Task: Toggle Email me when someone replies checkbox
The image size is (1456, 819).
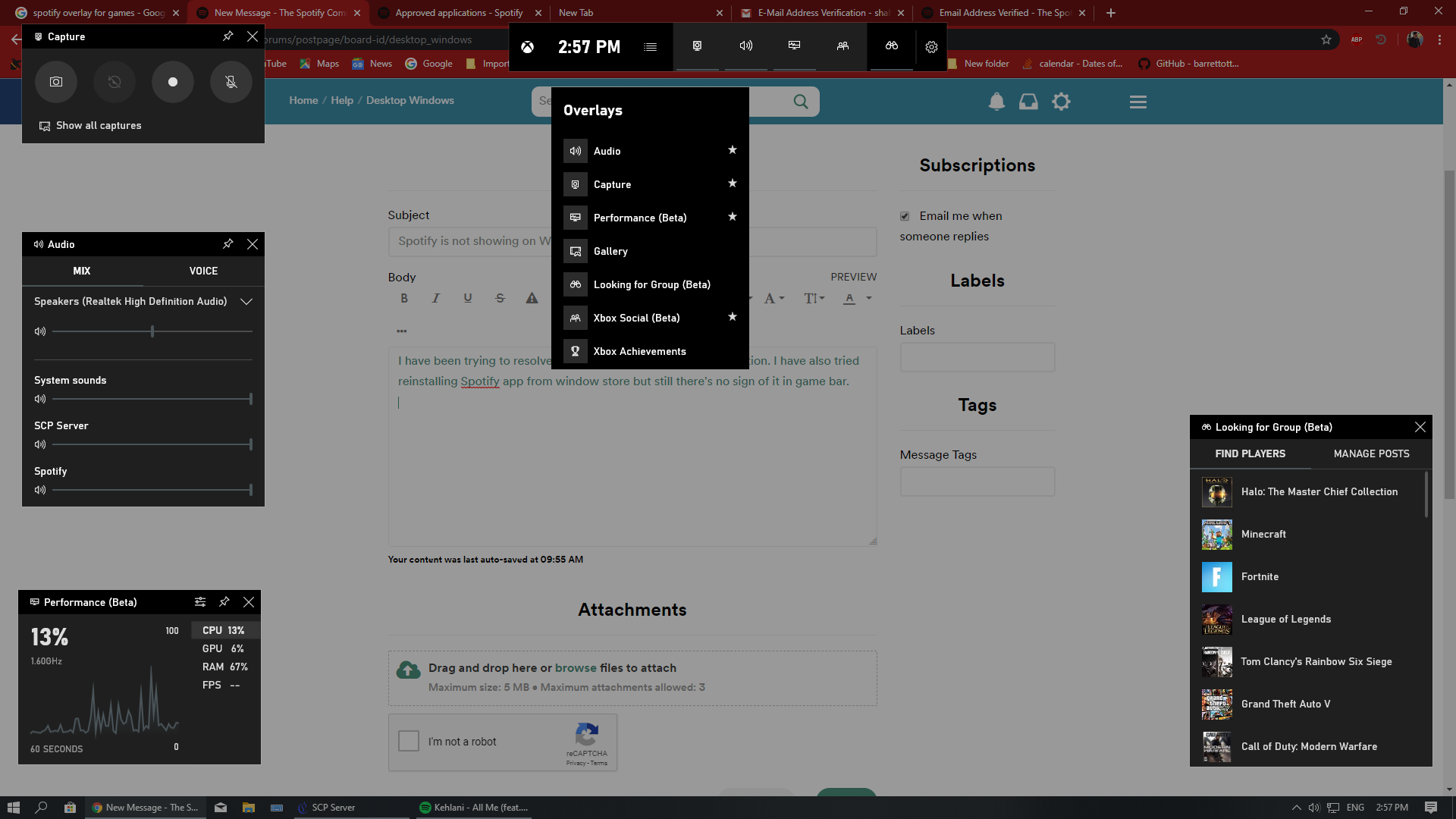Action: (x=905, y=216)
